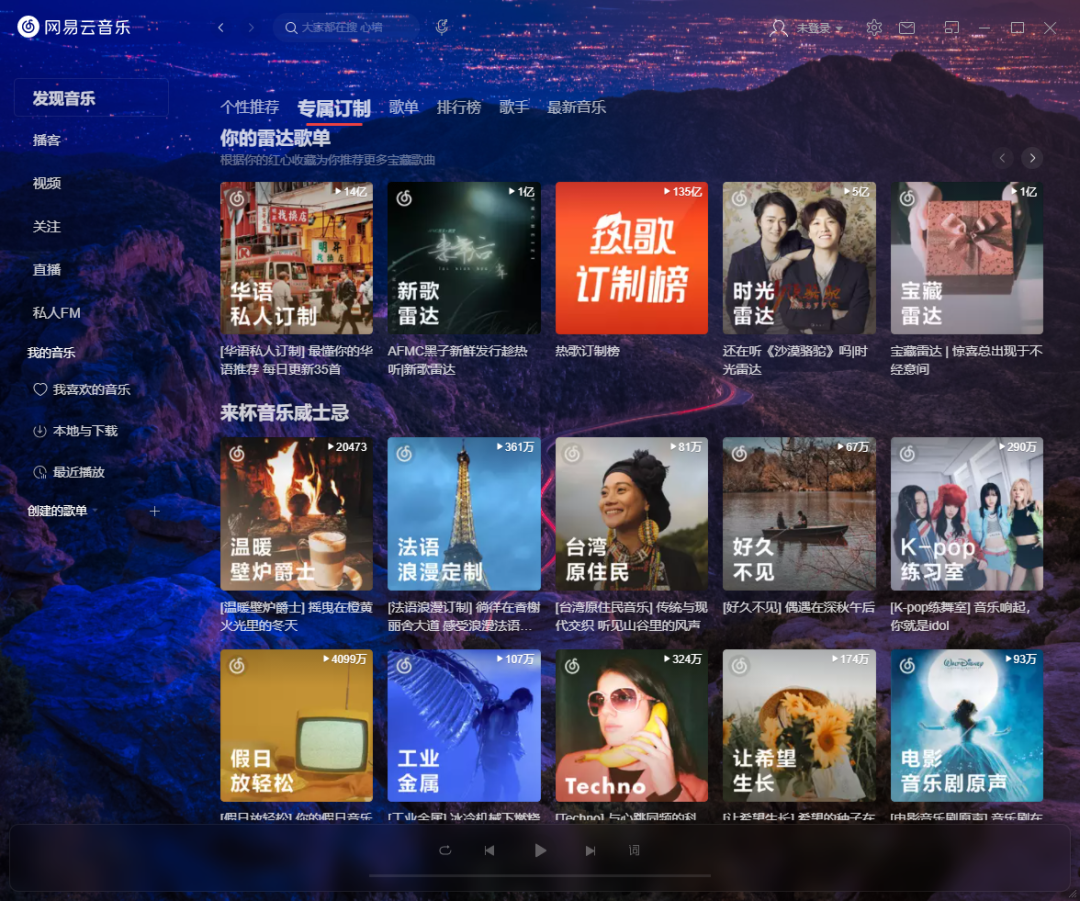Skip to the previous track
The width and height of the screenshot is (1080, 901).
click(489, 850)
